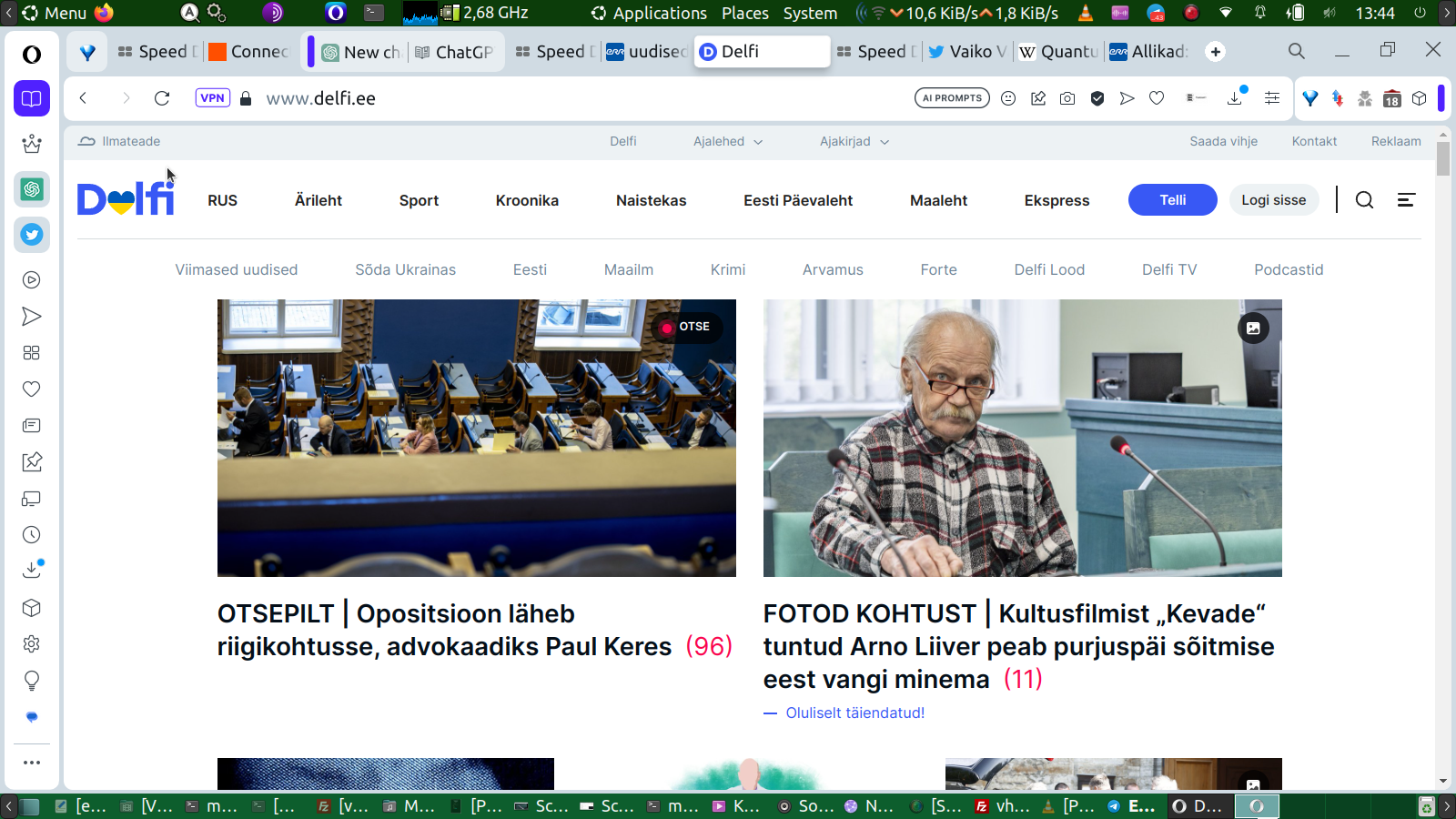Screen dimensions: 1456x819
Task: Open Delfi site search magnifier icon
Action: pos(1364,200)
